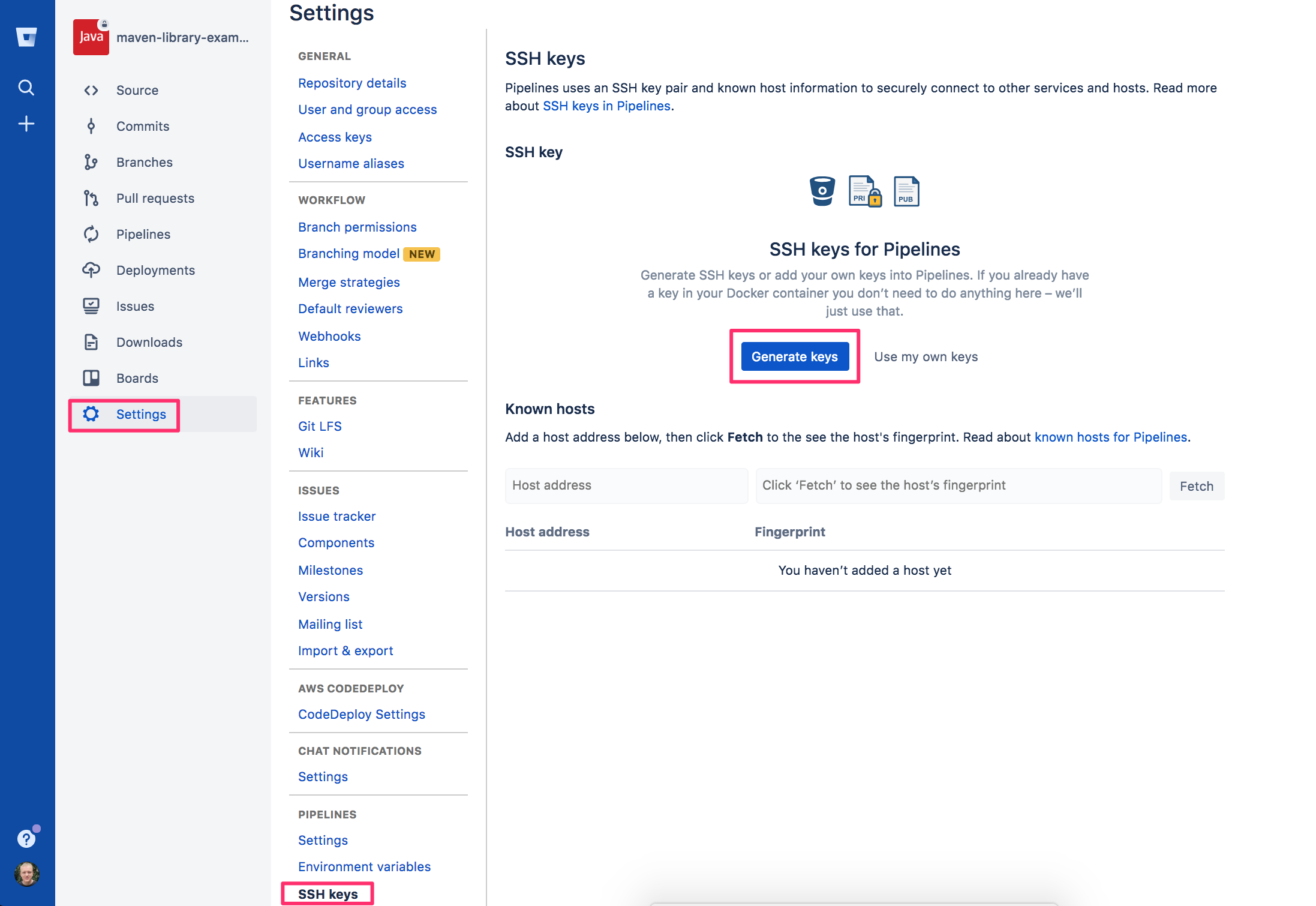Click the Pipelines icon in sidebar
Image resolution: width=1316 pixels, height=906 pixels.
coord(89,234)
